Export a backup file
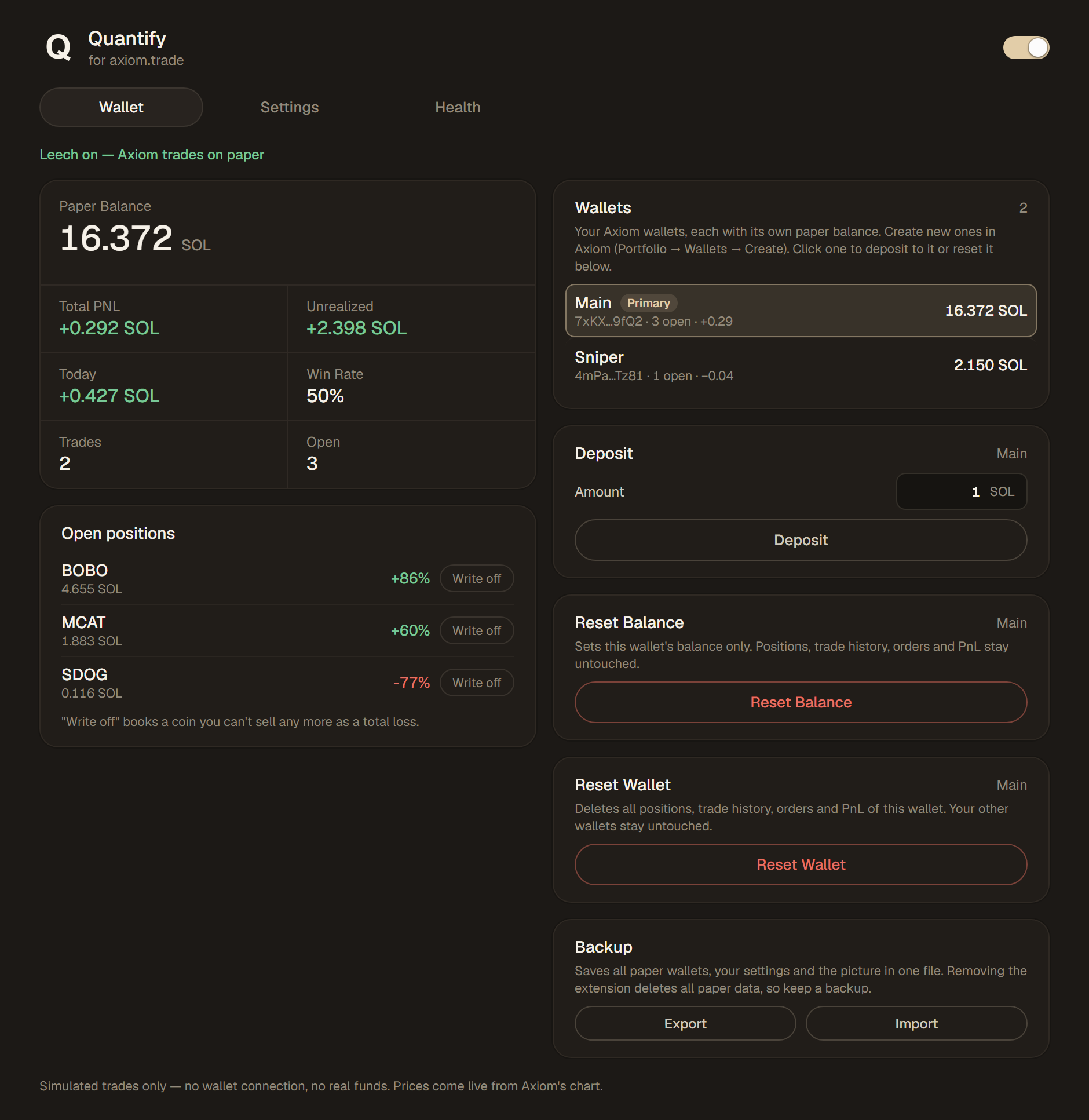Screen dimensions: 1089x1120 685,1023
